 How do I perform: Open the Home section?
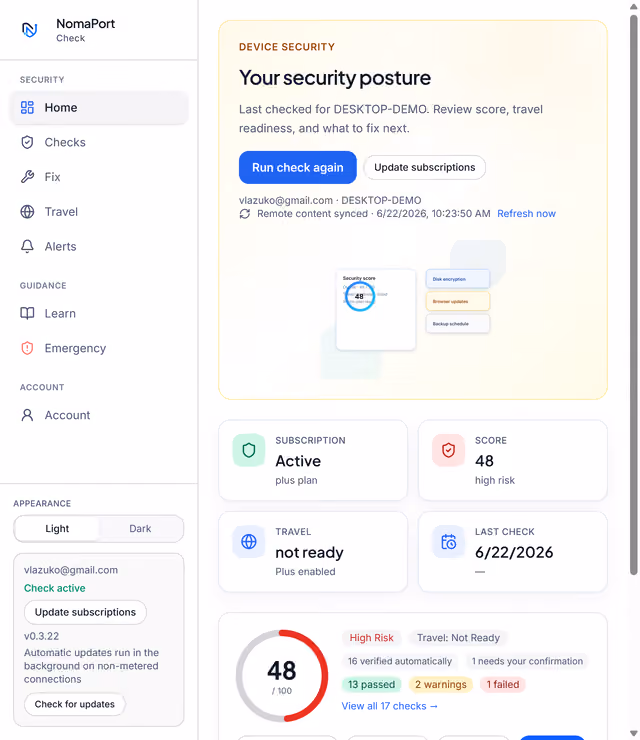(x=99, y=108)
